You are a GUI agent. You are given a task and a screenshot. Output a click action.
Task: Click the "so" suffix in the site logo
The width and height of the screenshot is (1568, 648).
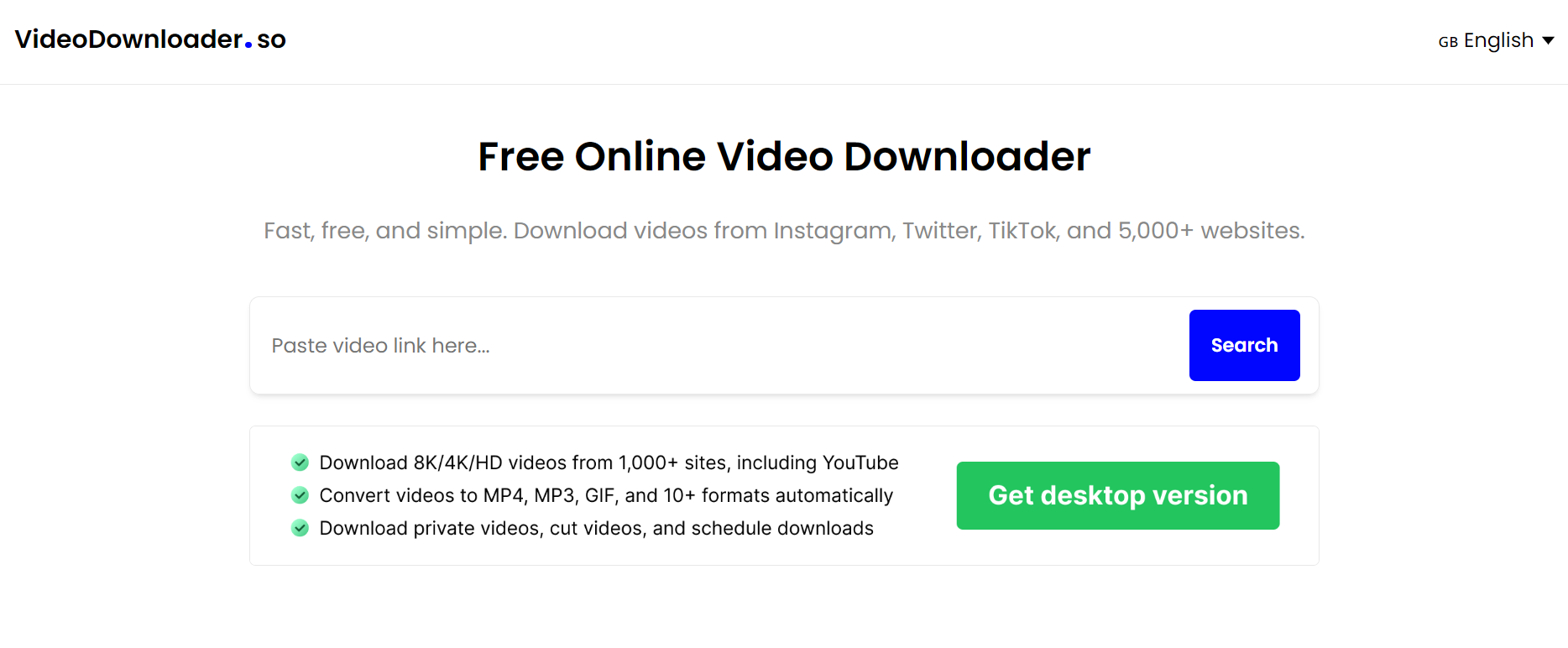[x=271, y=39]
